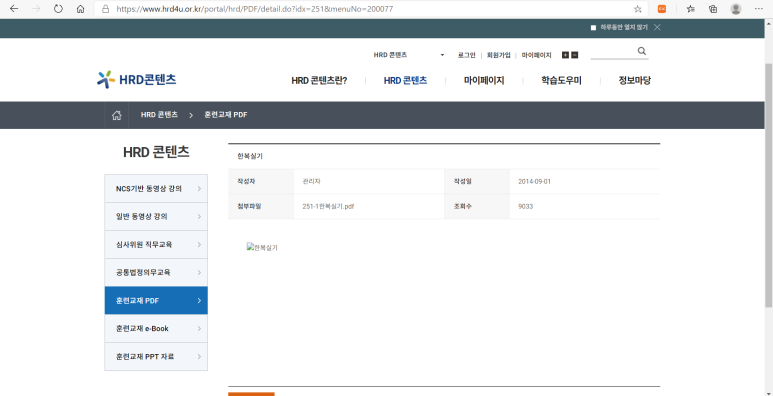Click the HRD 콘텐츠 sidebar heading
The image size is (773, 396).
click(x=156, y=152)
